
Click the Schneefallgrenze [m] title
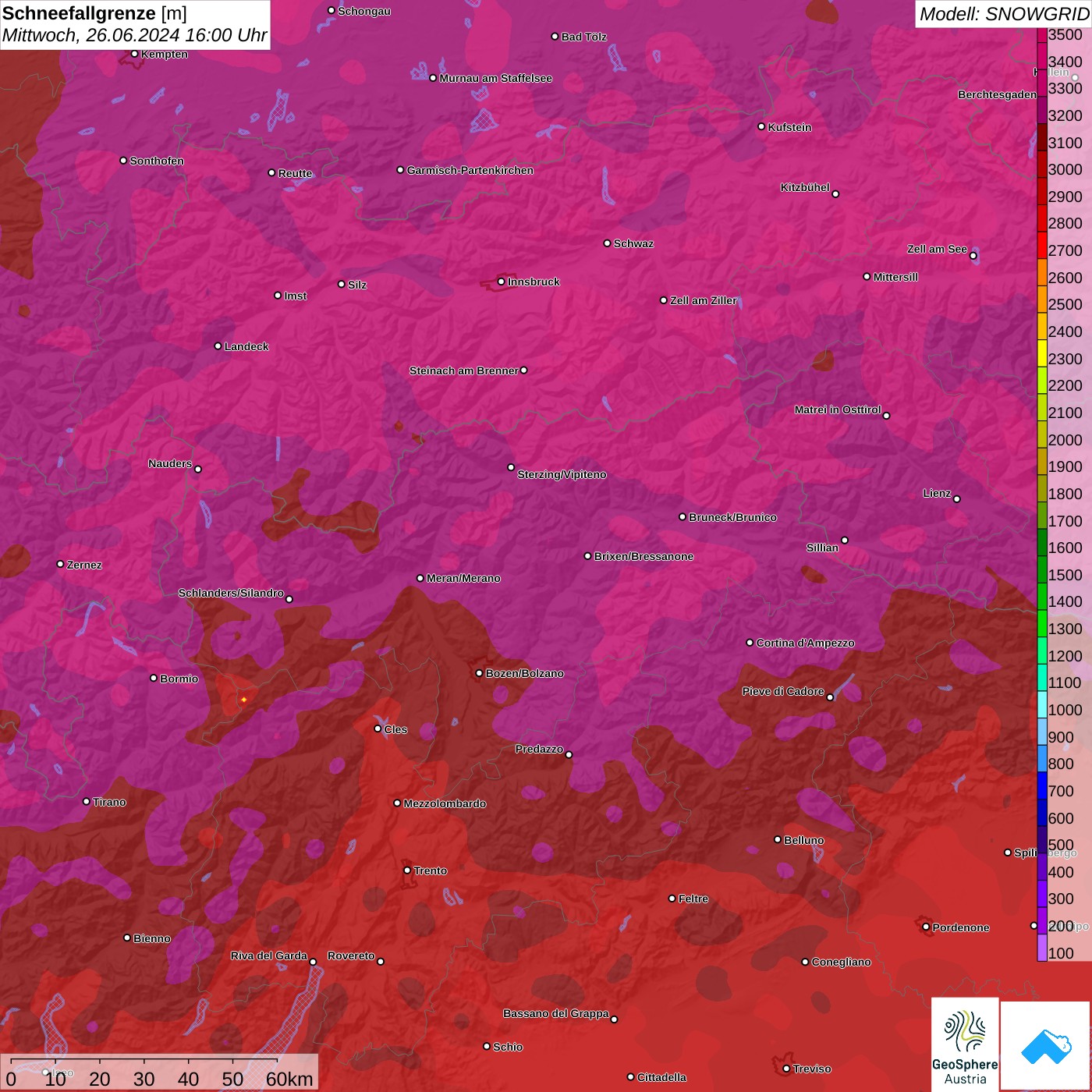coord(94,13)
